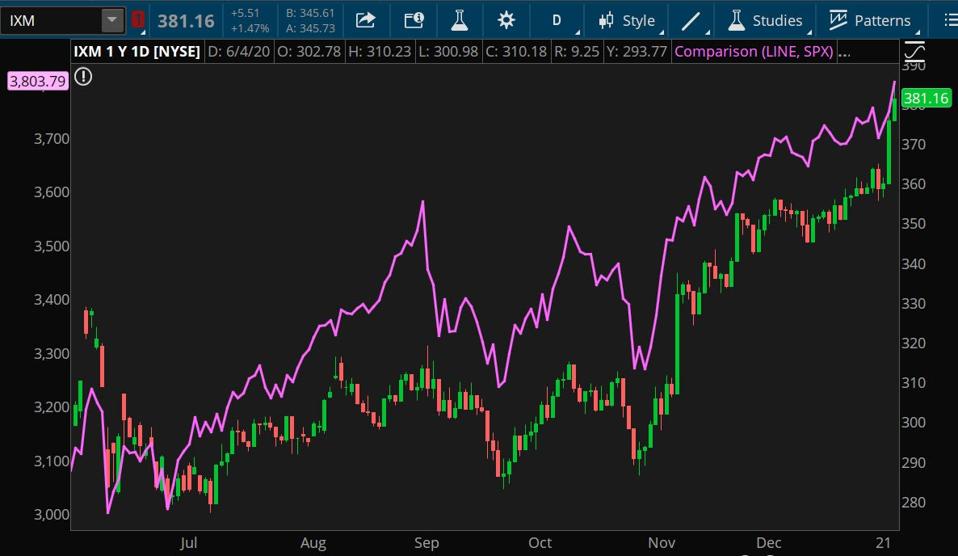This screenshot has width=958, height=556.
Task: Click the curve icon above the price axis
Action: click(x=914, y=51)
